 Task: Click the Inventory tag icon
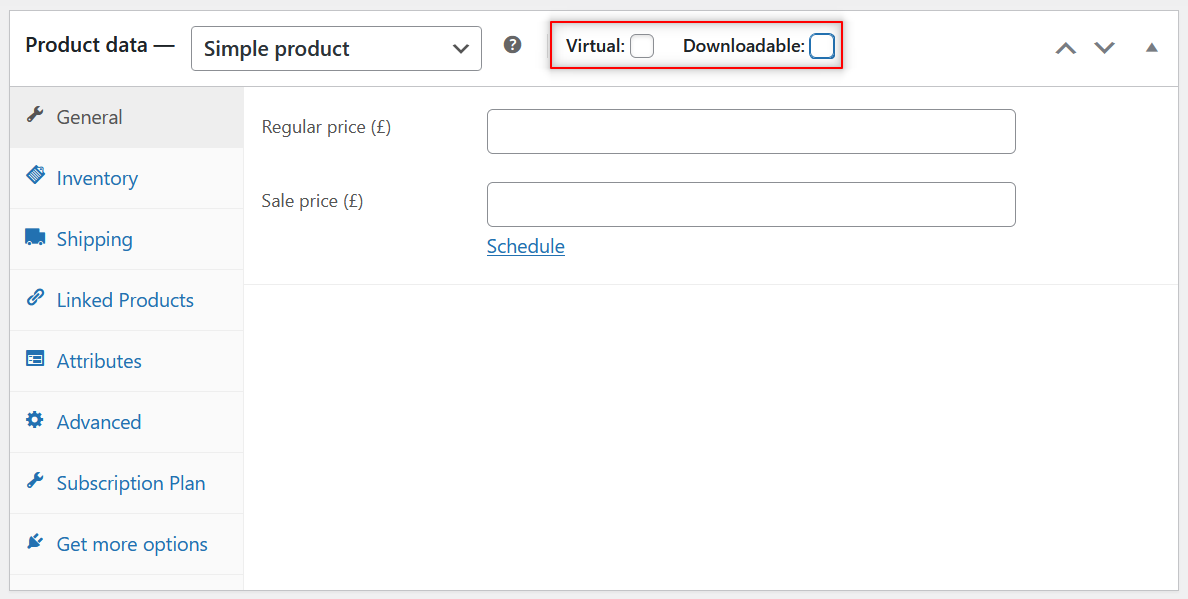tap(36, 177)
